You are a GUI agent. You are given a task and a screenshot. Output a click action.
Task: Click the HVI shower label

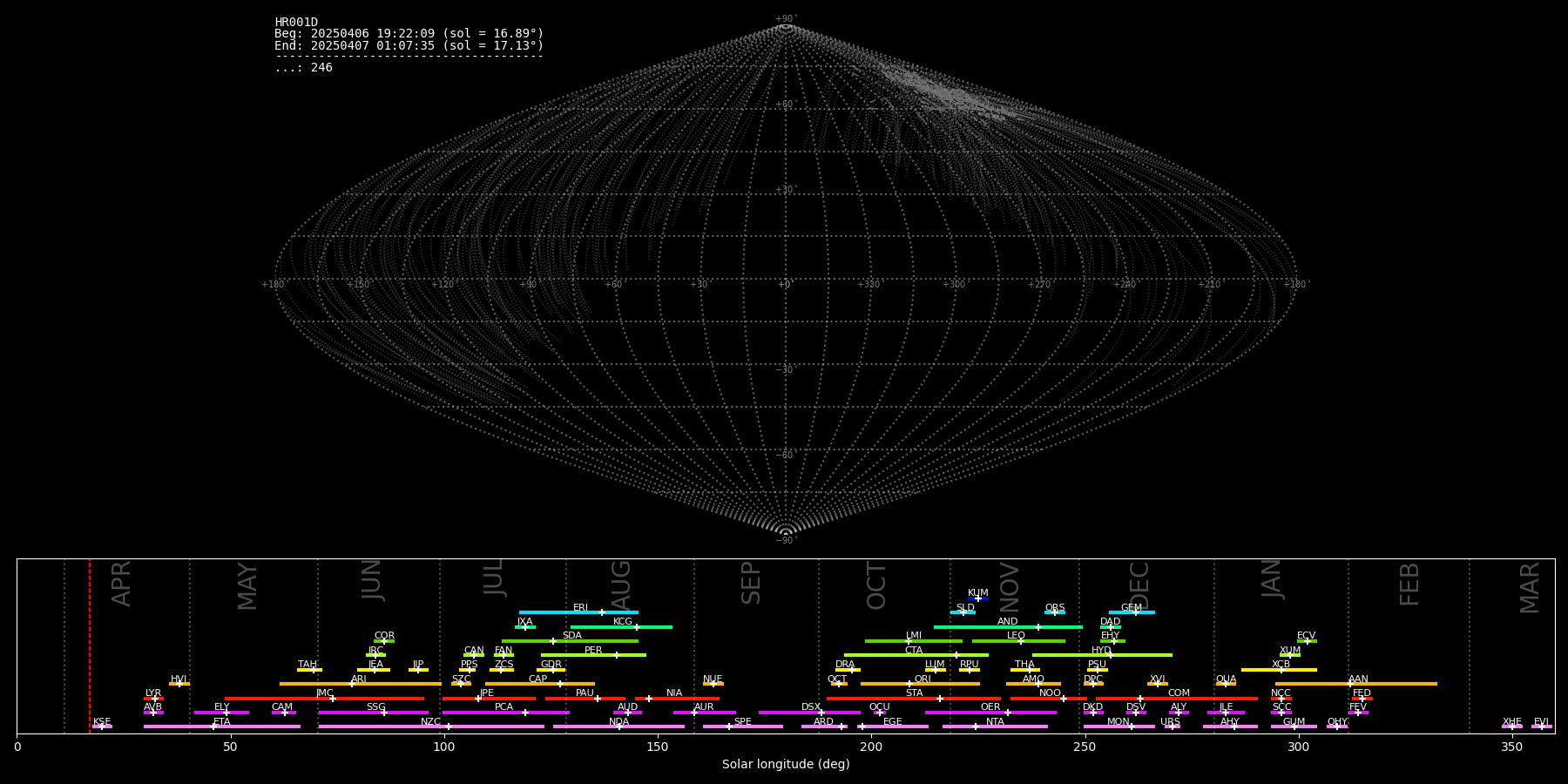coord(179,679)
